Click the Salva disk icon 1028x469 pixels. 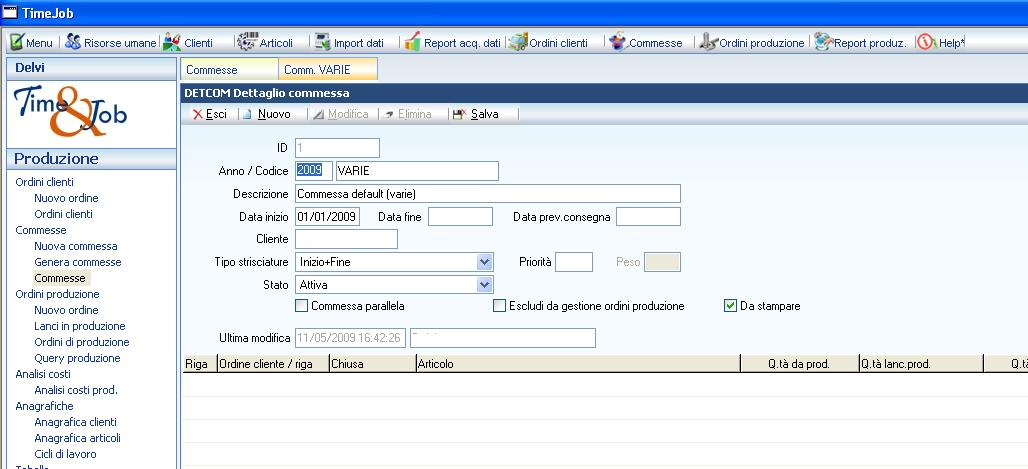coord(460,114)
